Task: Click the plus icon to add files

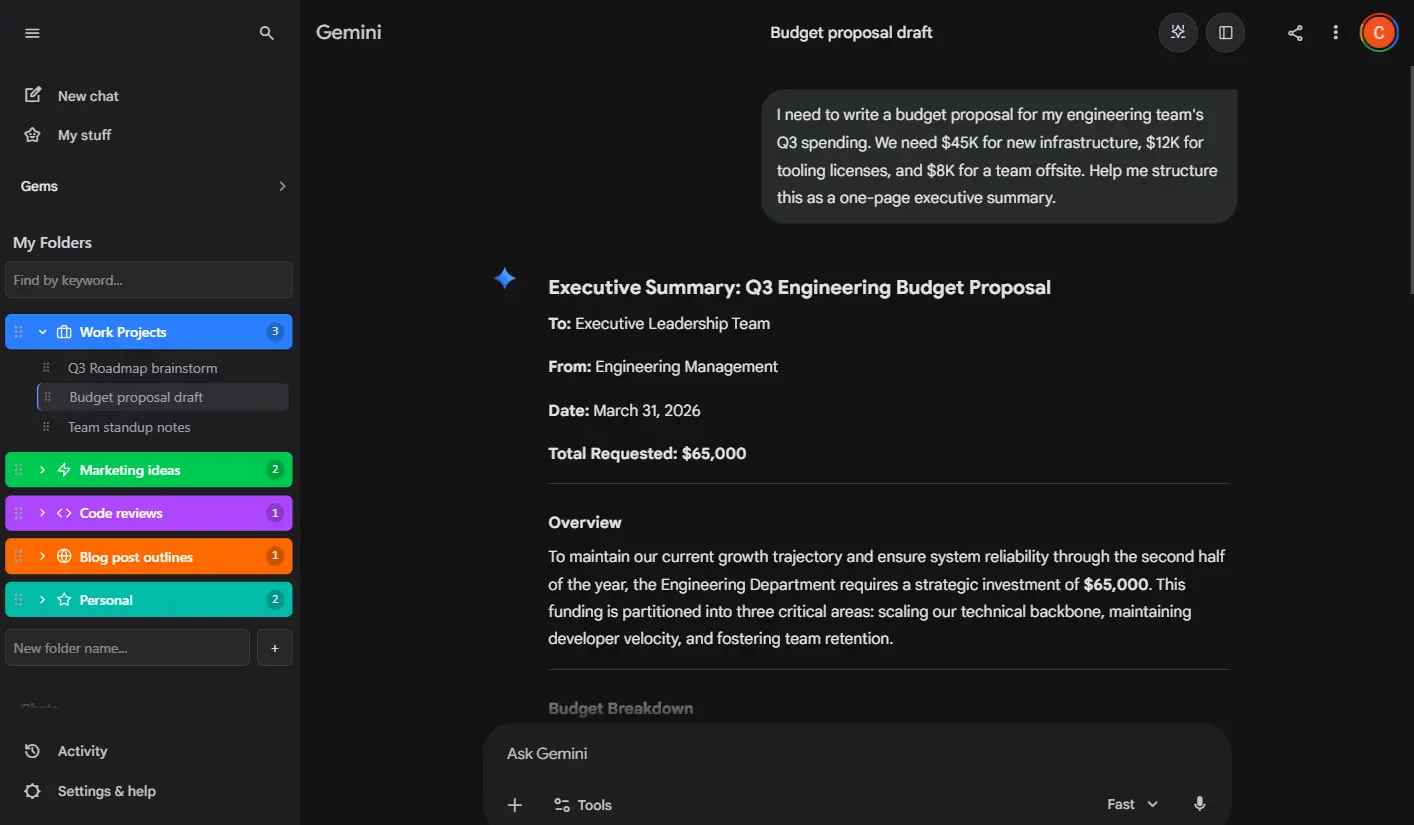Action: click(x=515, y=805)
